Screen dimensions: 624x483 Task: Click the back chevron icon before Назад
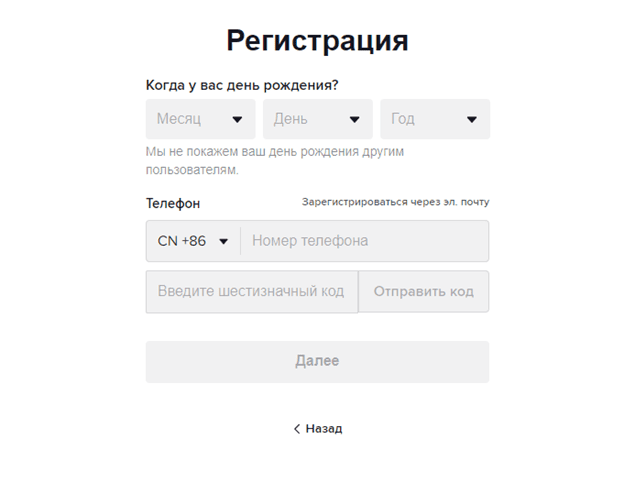coord(297,428)
